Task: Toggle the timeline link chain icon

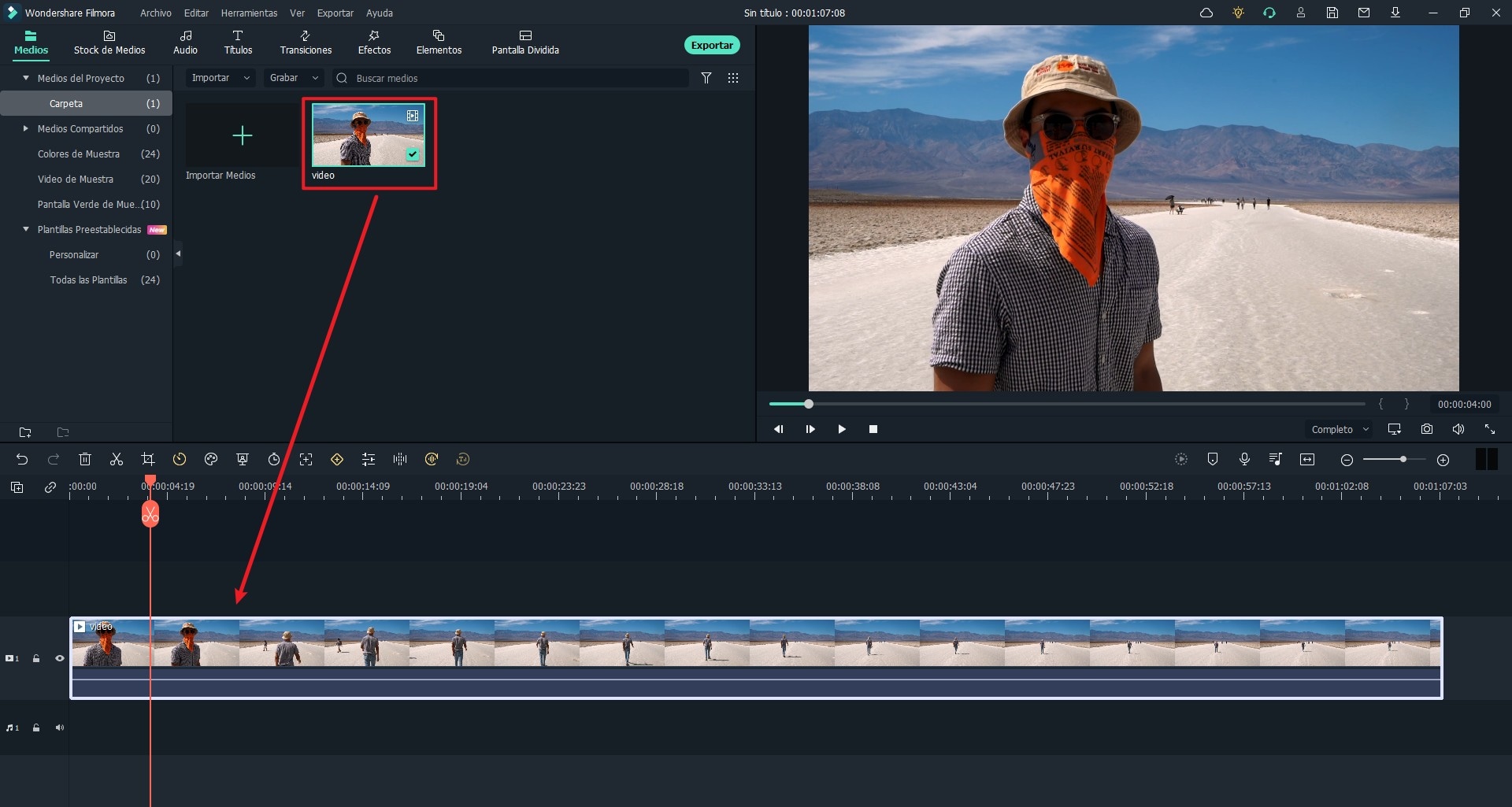Action: point(50,487)
